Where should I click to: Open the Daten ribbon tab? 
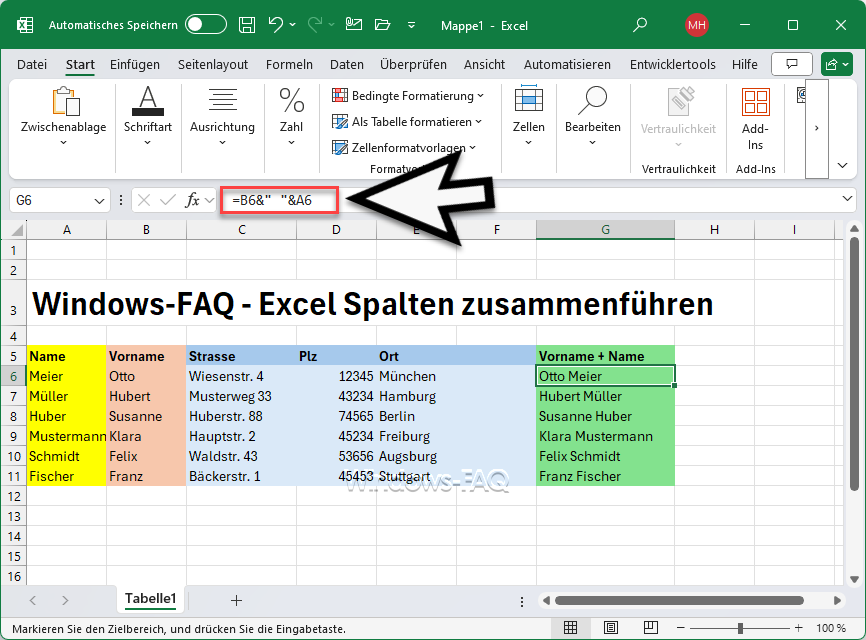click(x=346, y=65)
